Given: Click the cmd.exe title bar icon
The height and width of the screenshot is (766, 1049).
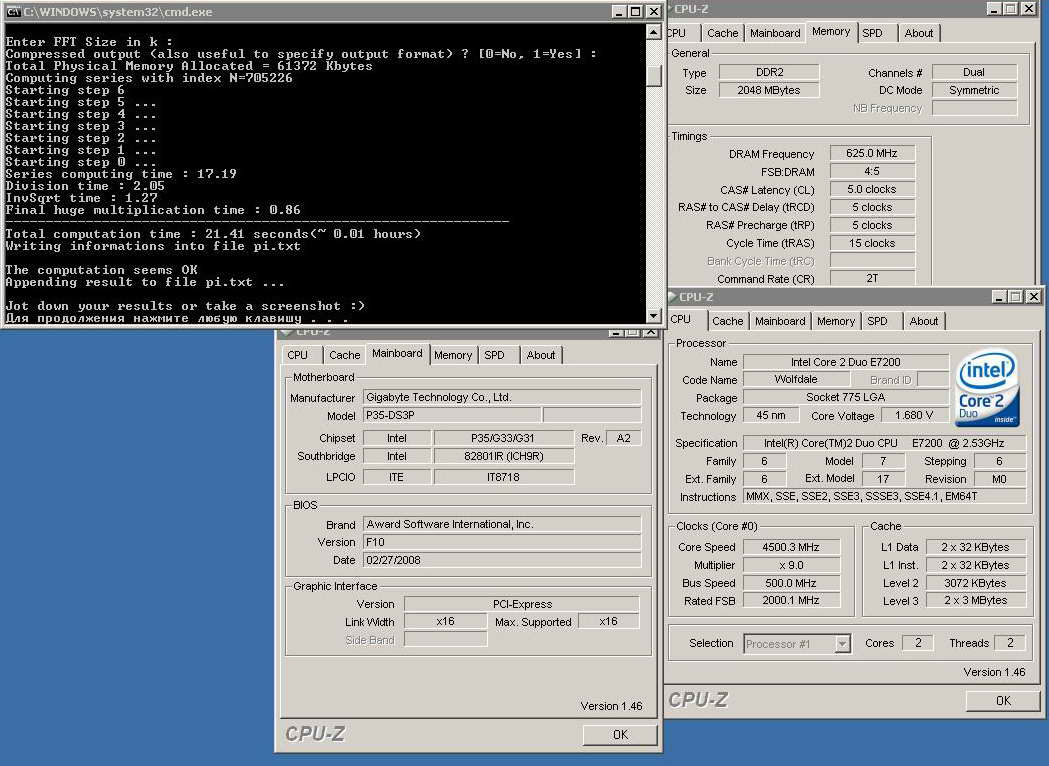Looking at the screenshot, I should pos(13,11).
